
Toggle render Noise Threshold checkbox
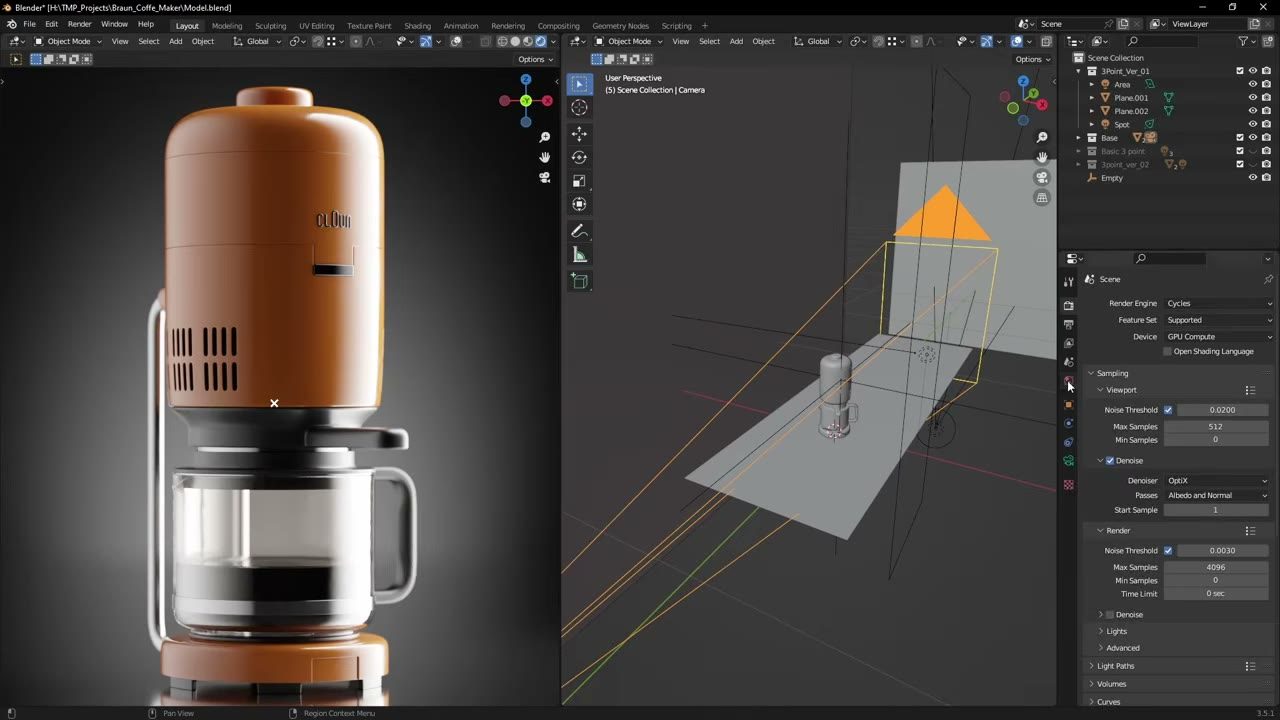(1168, 551)
